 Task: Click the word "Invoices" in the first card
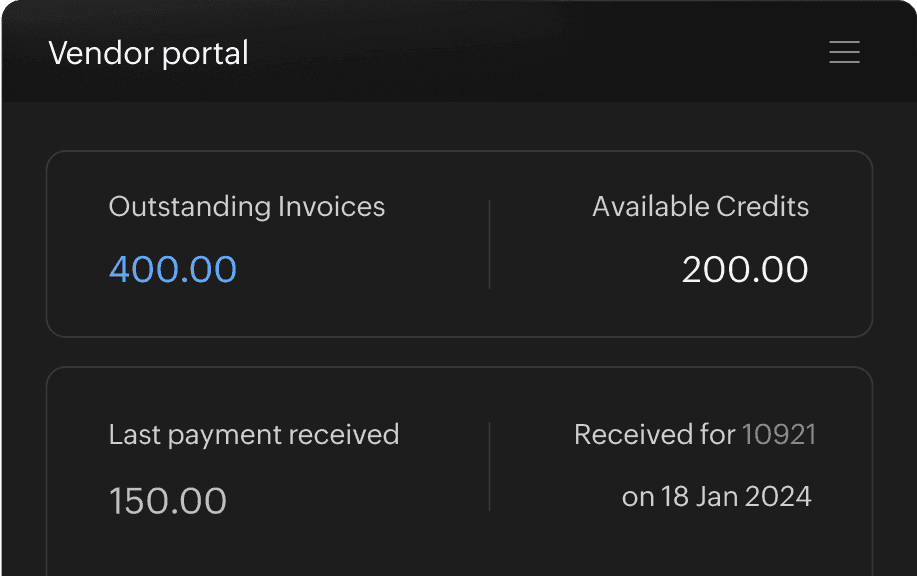(x=332, y=207)
